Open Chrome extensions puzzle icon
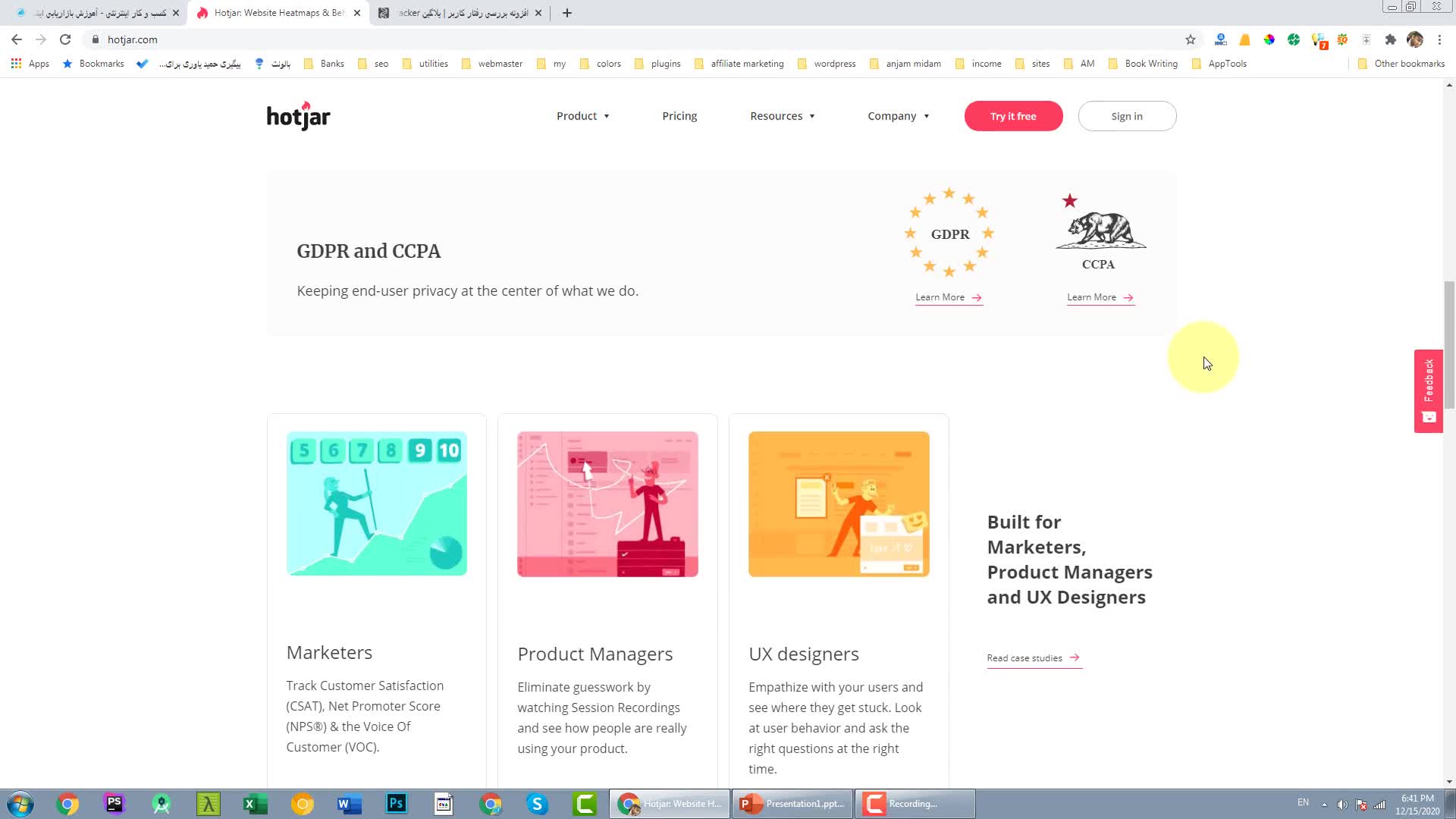The height and width of the screenshot is (819, 1456). (x=1390, y=39)
